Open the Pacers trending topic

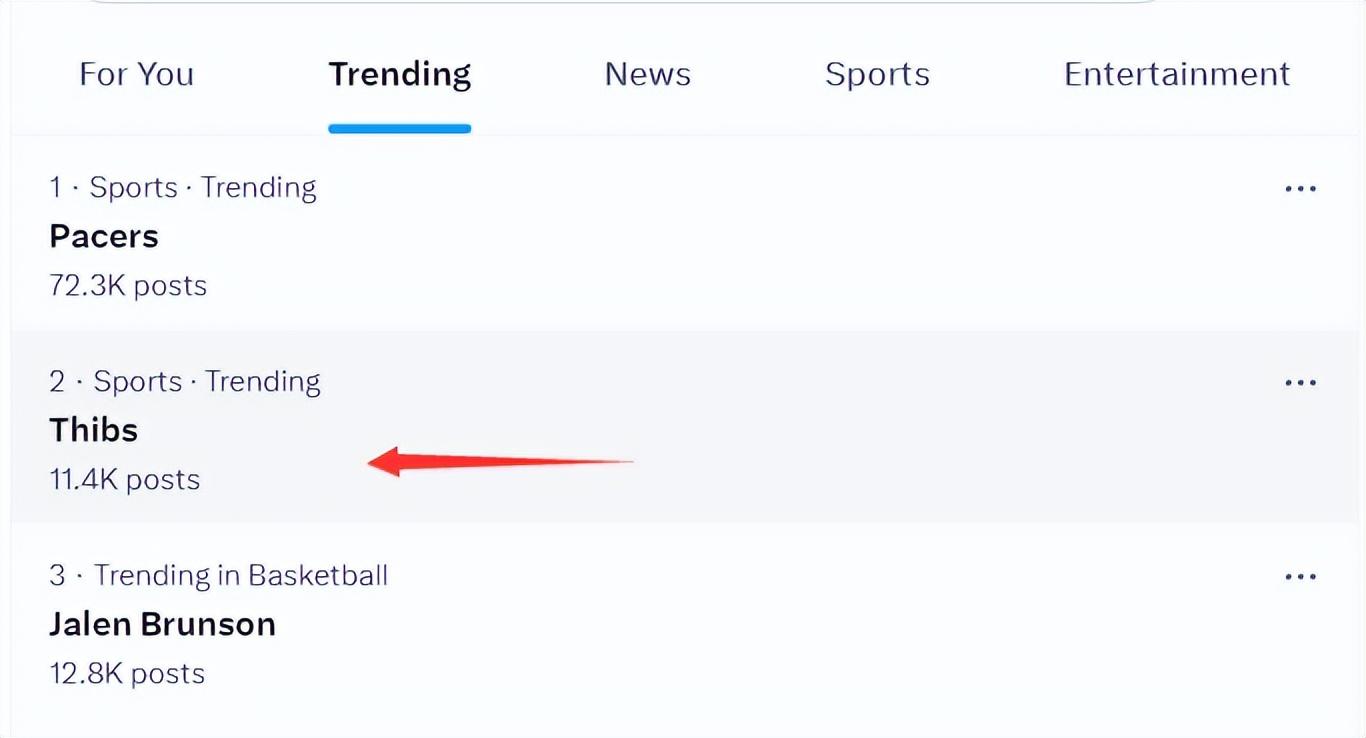point(104,237)
